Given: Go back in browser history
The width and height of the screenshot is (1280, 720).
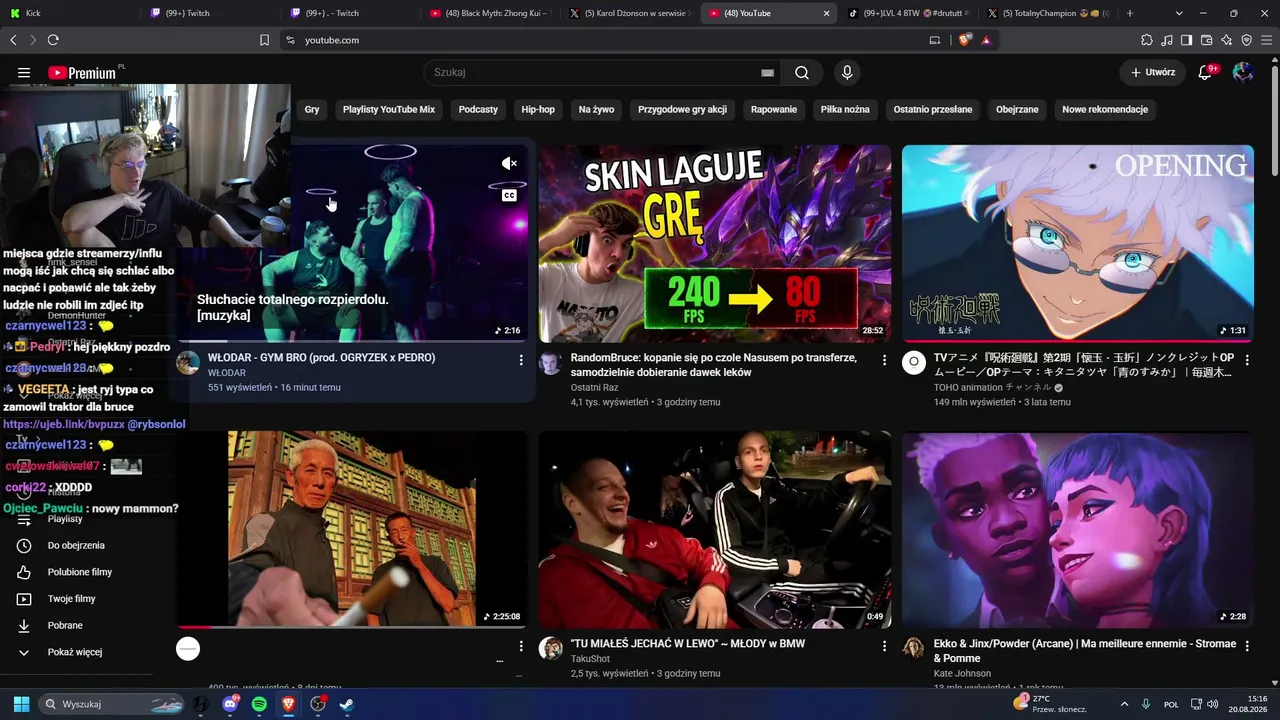Looking at the screenshot, I should (x=13, y=40).
